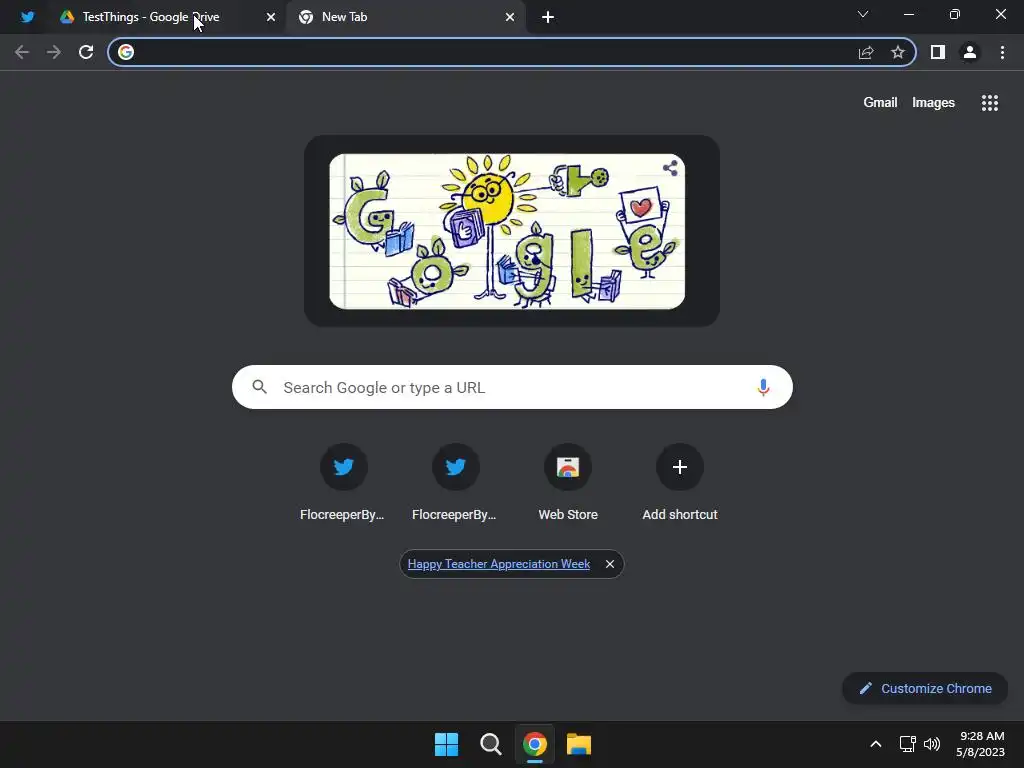Screen dimensions: 1024x768
Task: Open the Windows Start menu
Action: [x=447, y=744]
